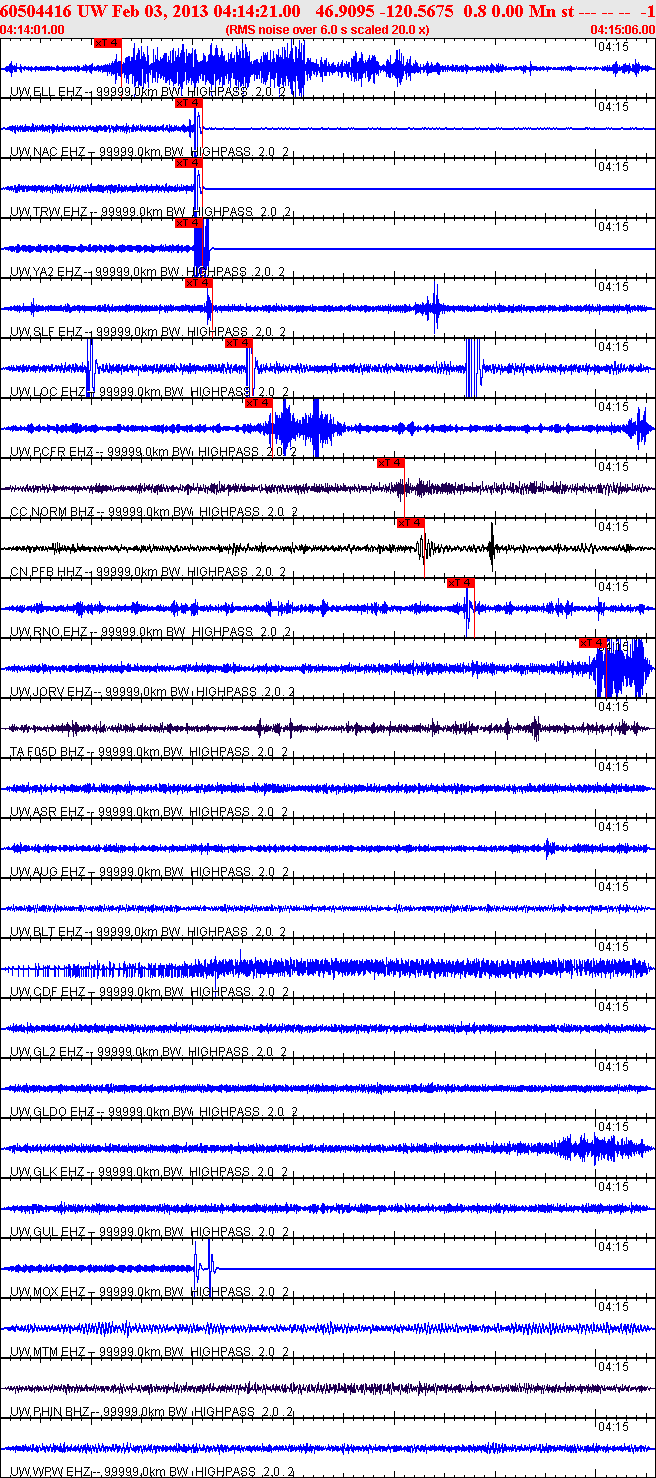
Task: Click the 'UW.PCFR EHZ' station label
Action: 51,451
